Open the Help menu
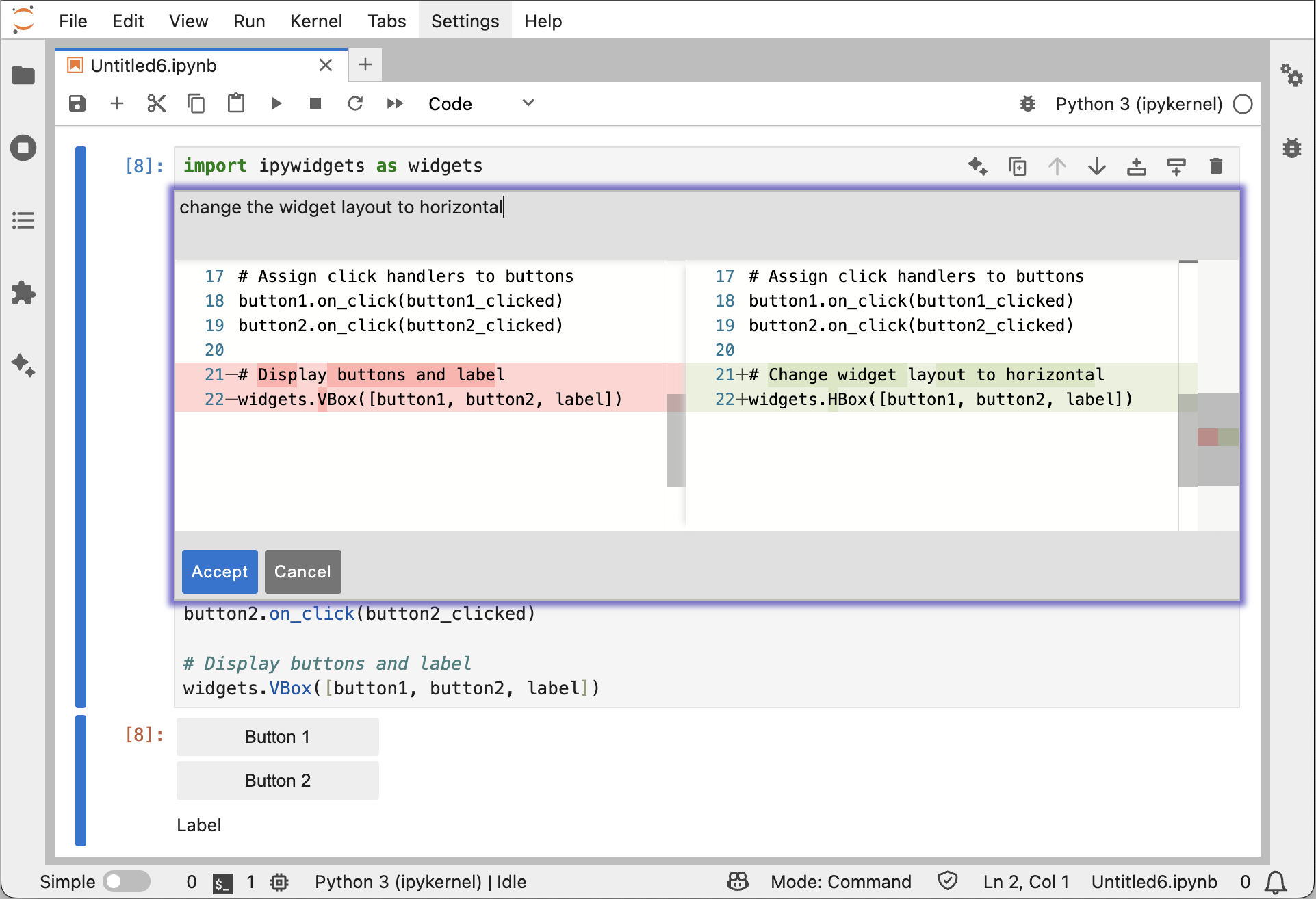This screenshot has height=899, width=1316. click(543, 21)
